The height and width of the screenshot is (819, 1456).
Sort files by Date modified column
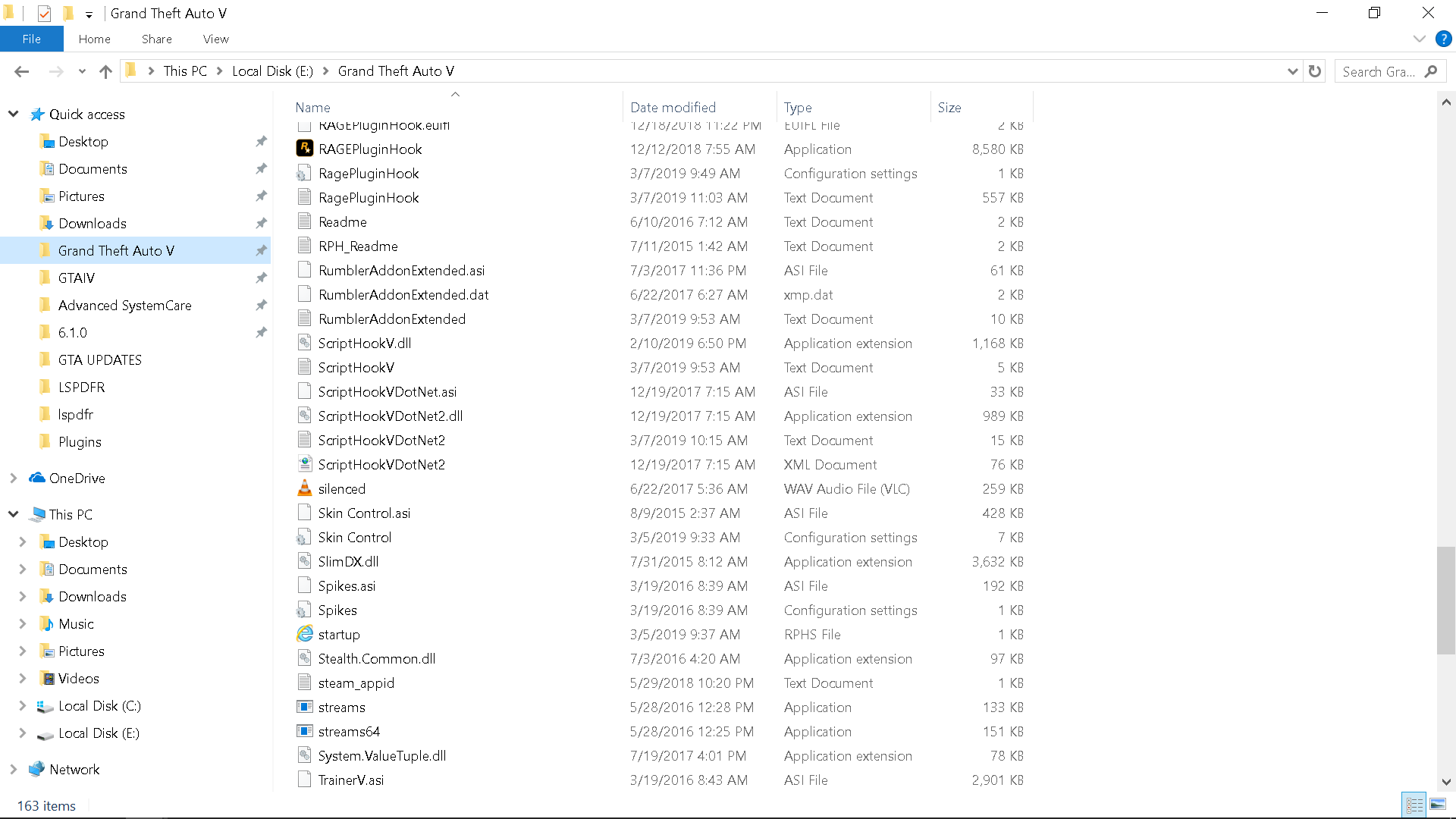coord(673,108)
